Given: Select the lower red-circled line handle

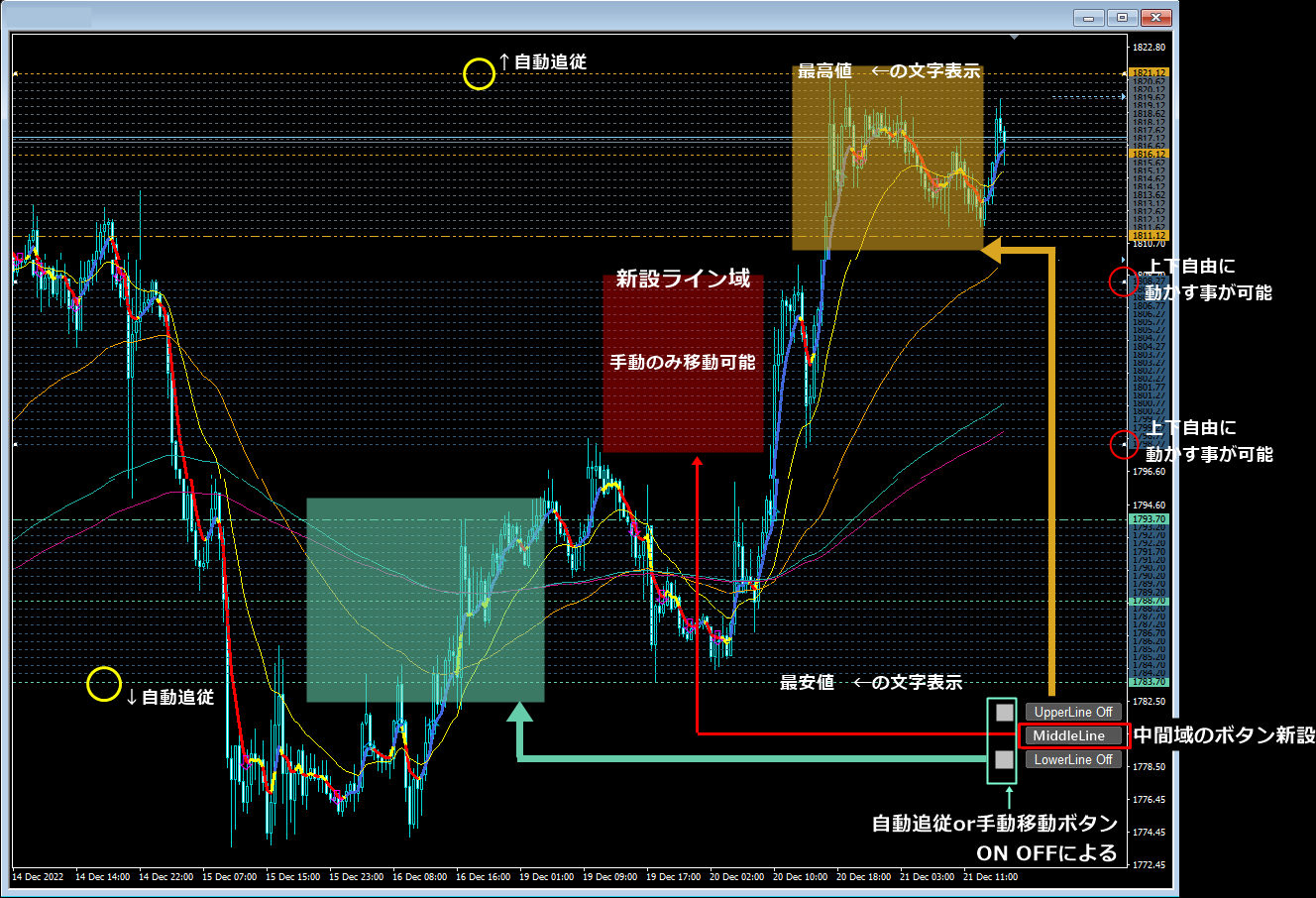Looking at the screenshot, I should 1123,445.
